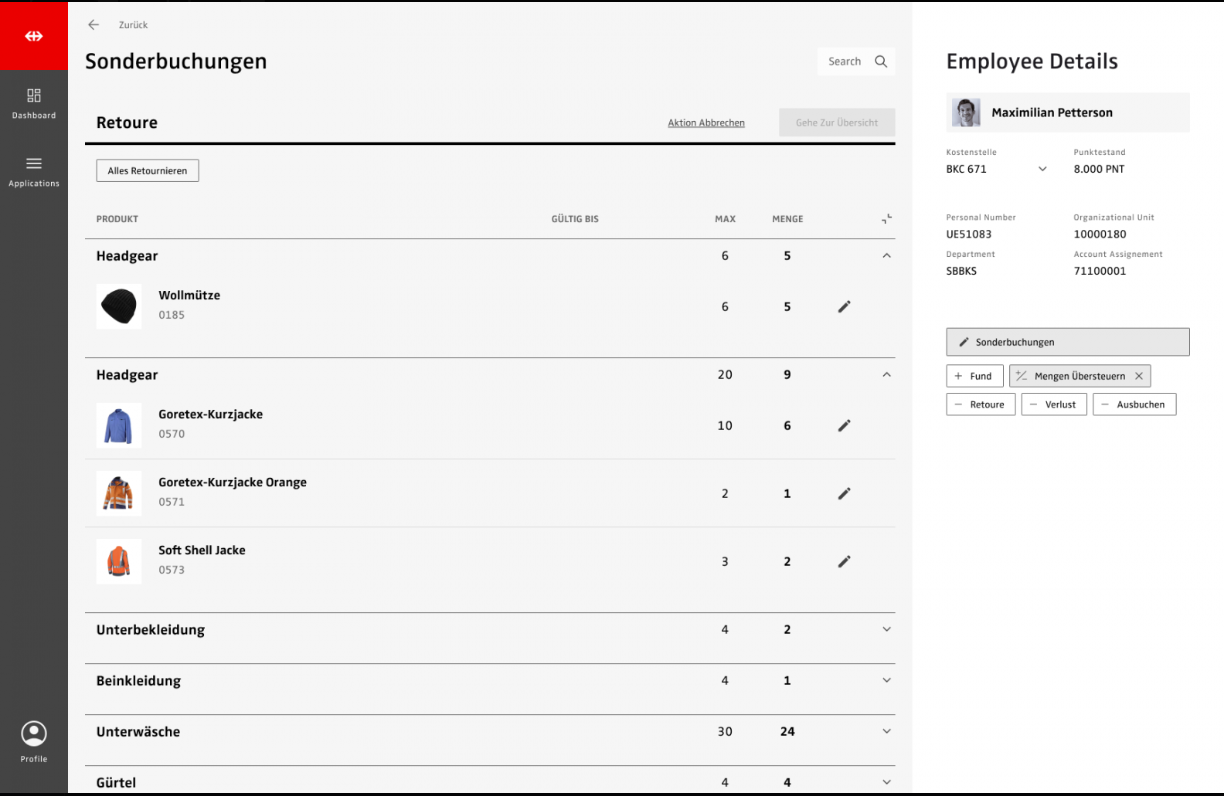Edit the Goretex-Kurzjacke Orange quantity
This screenshot has width=1224, height=796.
pos(844,493)
